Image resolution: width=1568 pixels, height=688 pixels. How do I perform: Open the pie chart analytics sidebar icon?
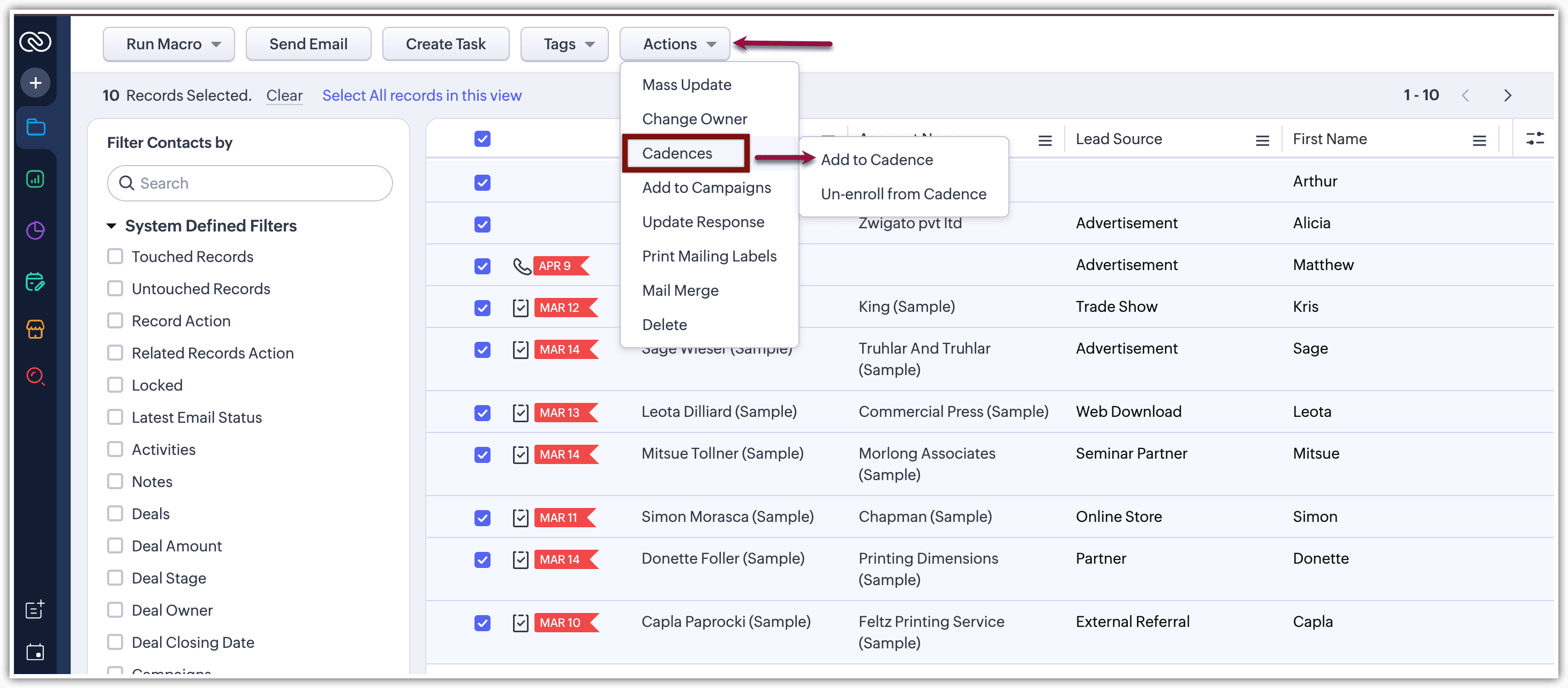(35, 231)
